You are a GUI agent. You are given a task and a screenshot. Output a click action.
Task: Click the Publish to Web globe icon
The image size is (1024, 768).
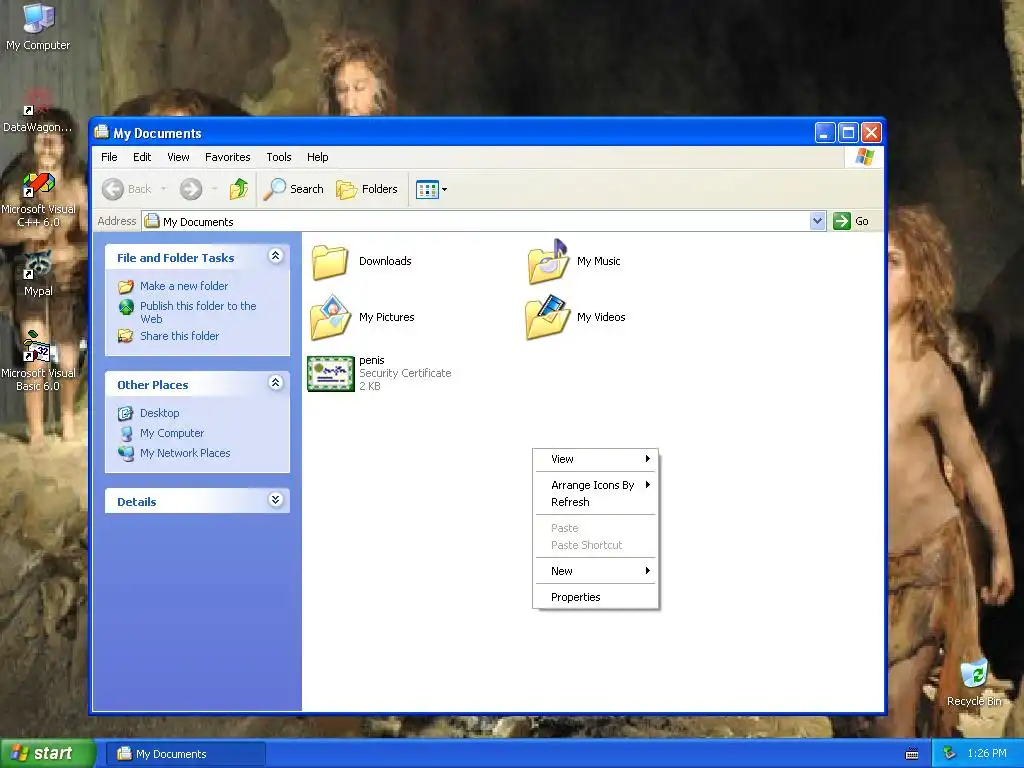tap(126, 307)
